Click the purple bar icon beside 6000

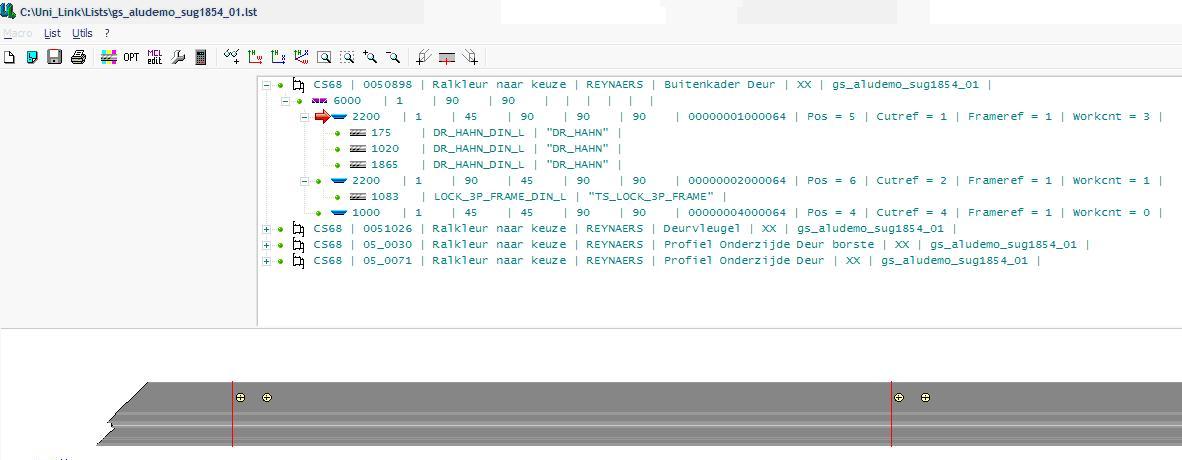[318, 101]
